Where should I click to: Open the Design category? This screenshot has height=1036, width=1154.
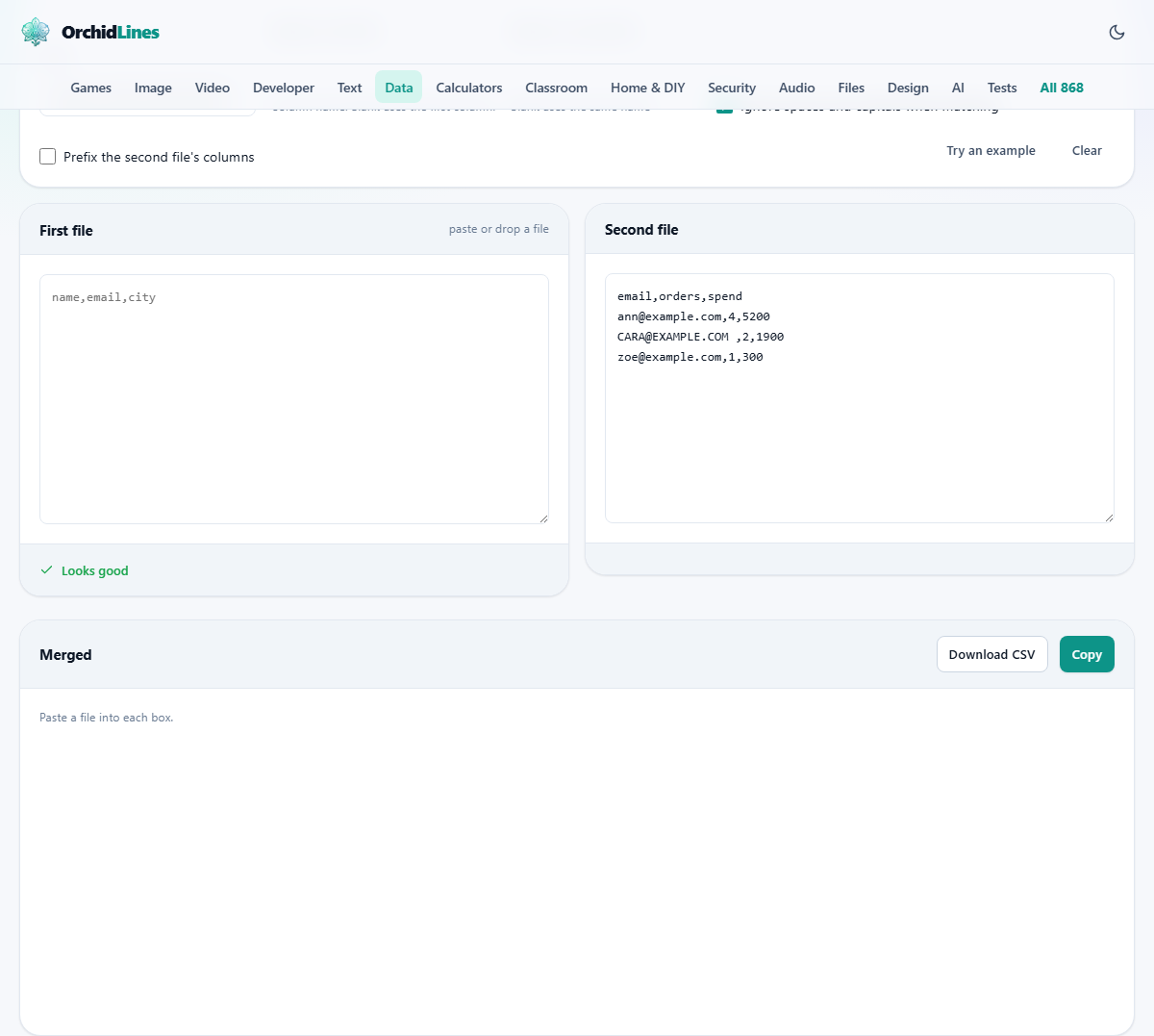pos(908,88)
